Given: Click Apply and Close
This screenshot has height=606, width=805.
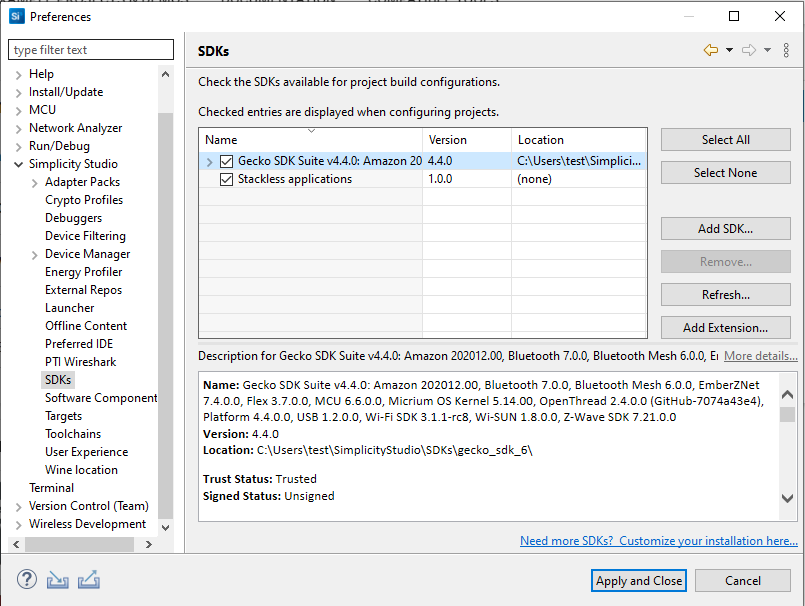Looking at the screenshot, I should tap(638, 580).
